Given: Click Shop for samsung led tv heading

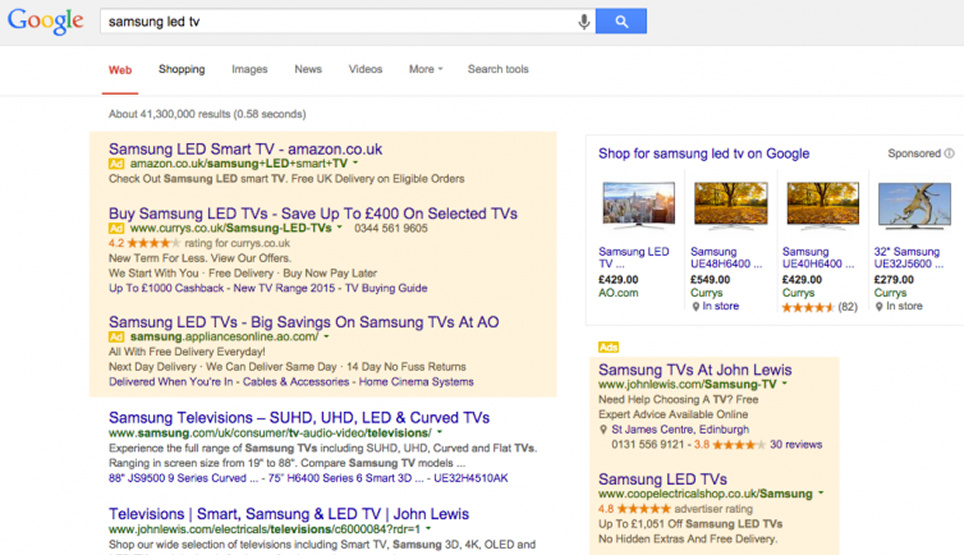Looking at the screenshot, I should (x=704, y=154).
